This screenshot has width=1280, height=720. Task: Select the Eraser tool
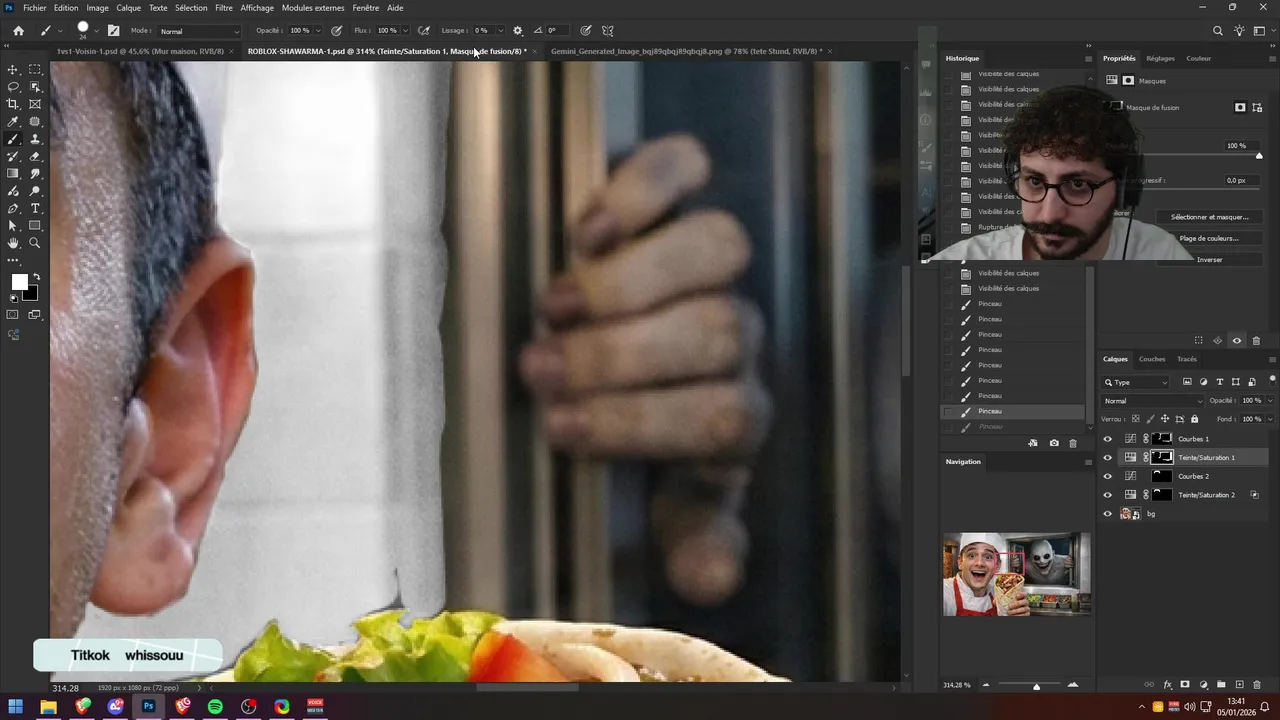35,156
